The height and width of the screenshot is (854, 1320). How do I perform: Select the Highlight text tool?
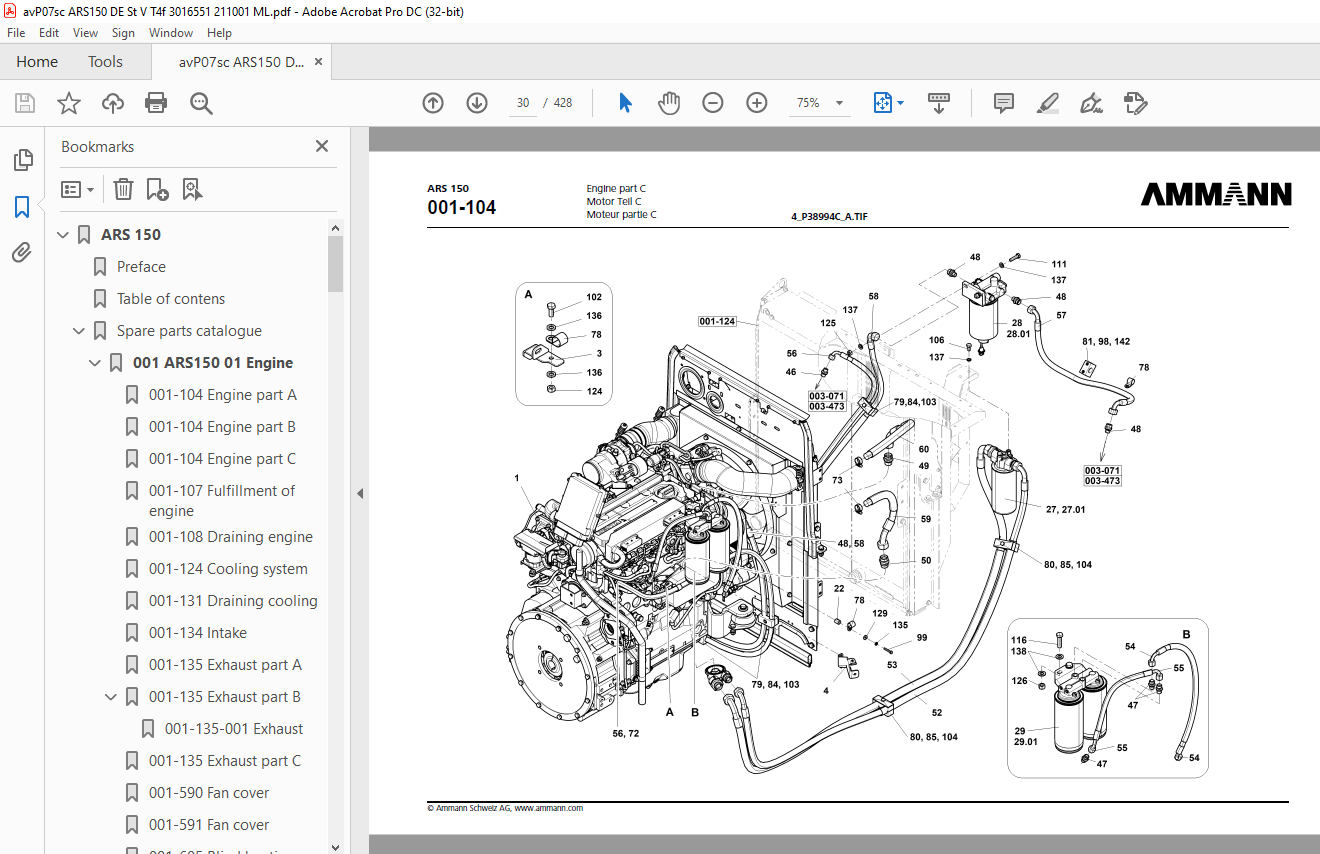click(x=1048, y=103)
